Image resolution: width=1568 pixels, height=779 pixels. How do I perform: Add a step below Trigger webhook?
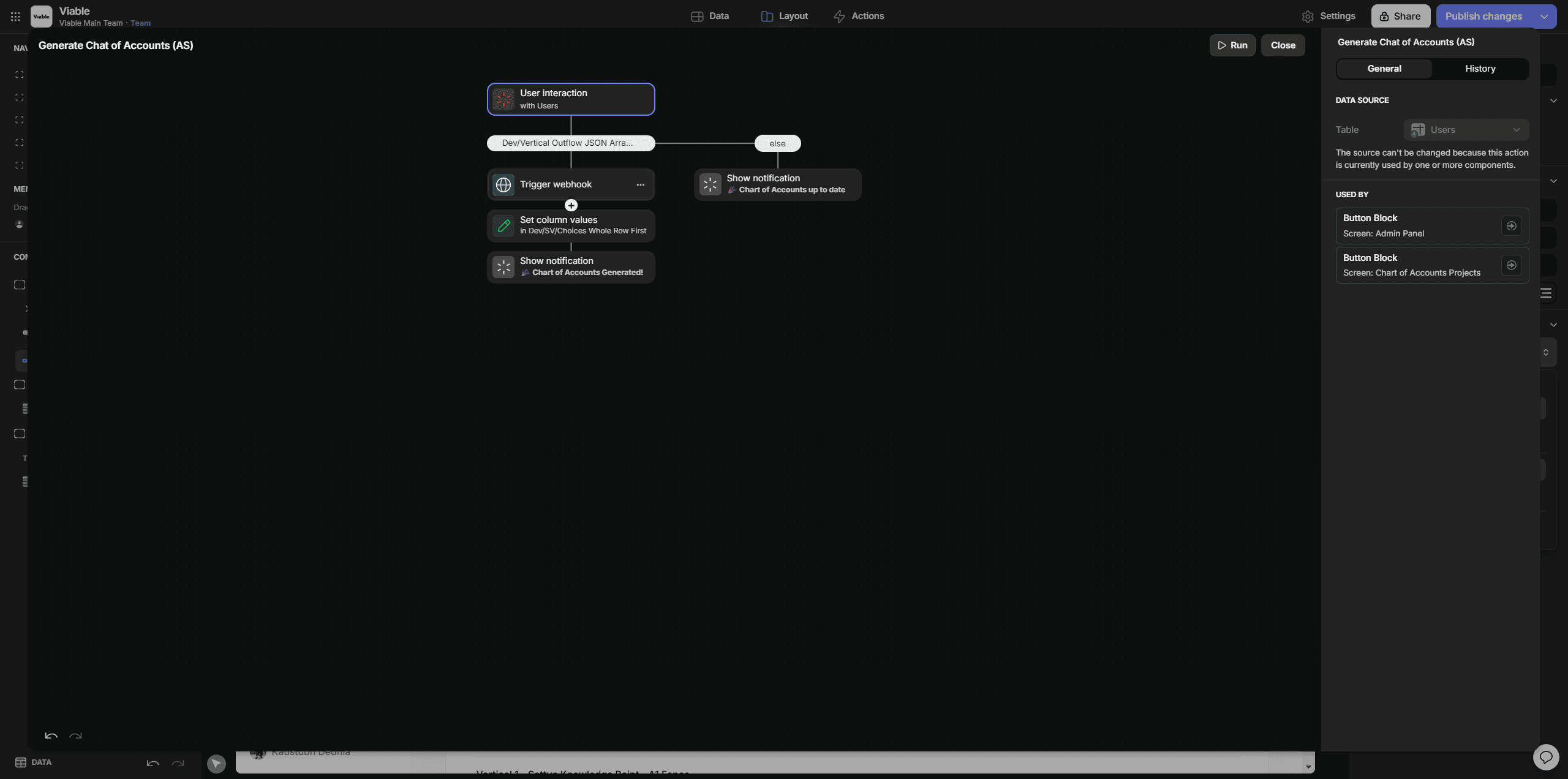[x=571, y=206]
